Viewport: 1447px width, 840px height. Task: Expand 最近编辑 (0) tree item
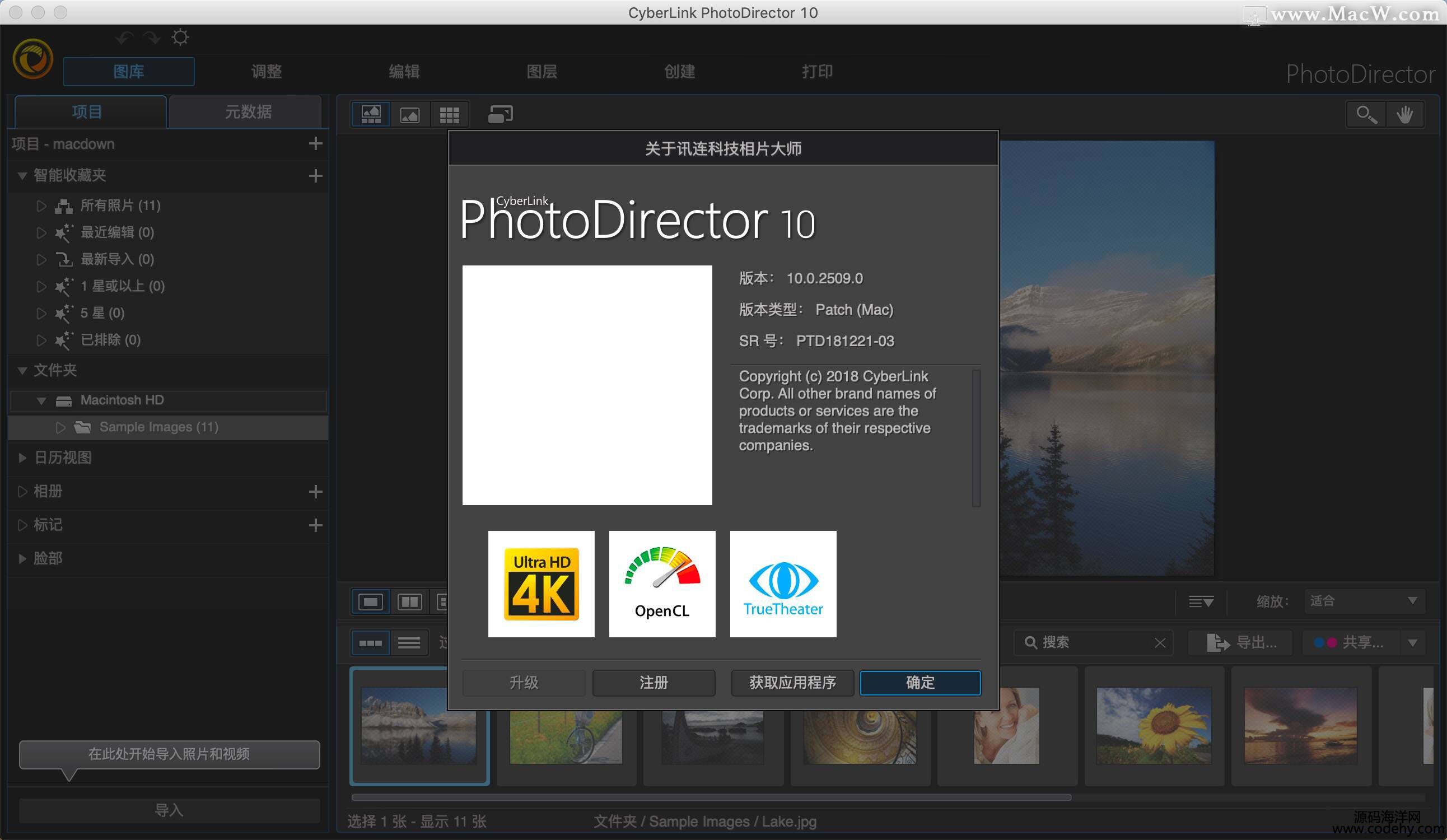pos(41,232)
